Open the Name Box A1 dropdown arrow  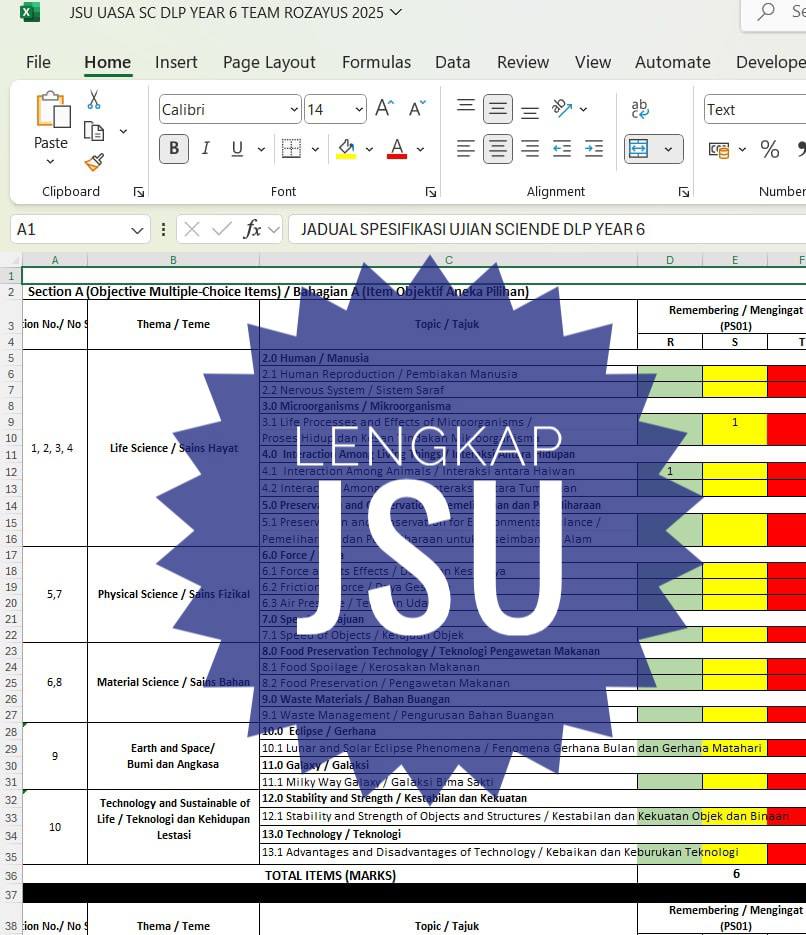tap(137, 230)
